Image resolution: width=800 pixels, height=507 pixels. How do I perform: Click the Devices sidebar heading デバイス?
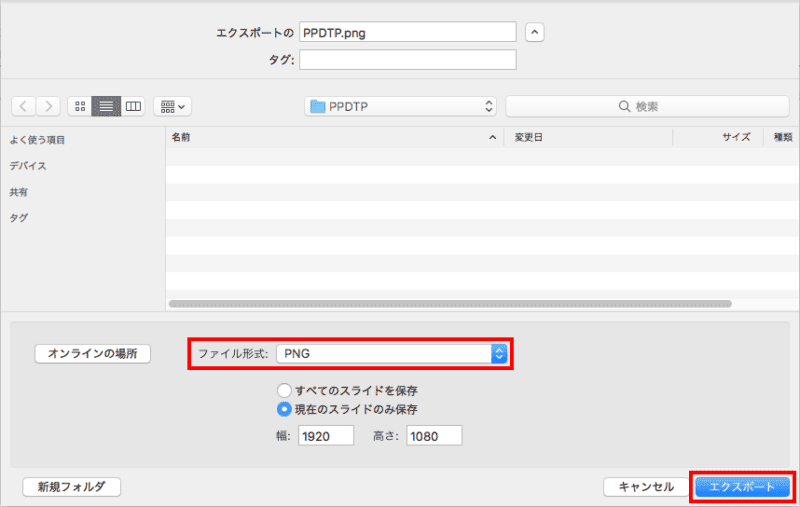click(x=28, y=166)
